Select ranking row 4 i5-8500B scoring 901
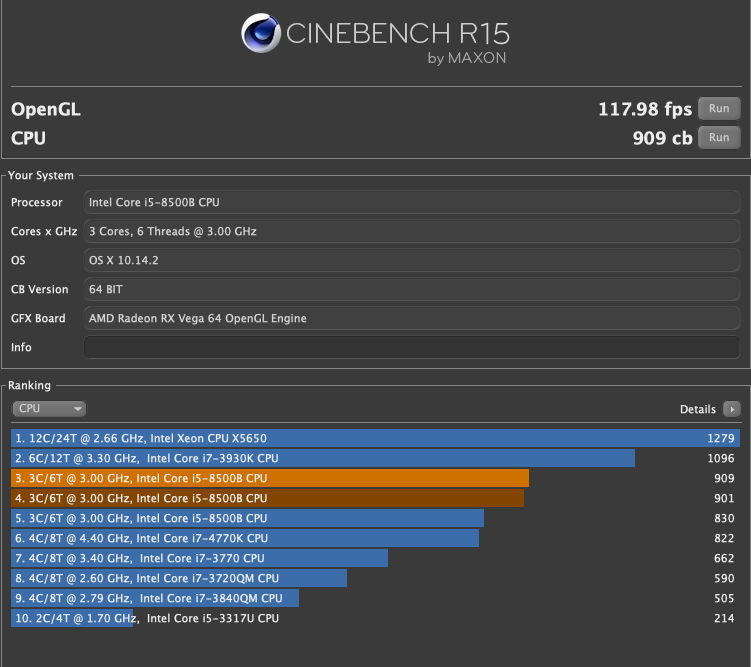The width and height of the screenshot is (751, 667). coord(376,498)
